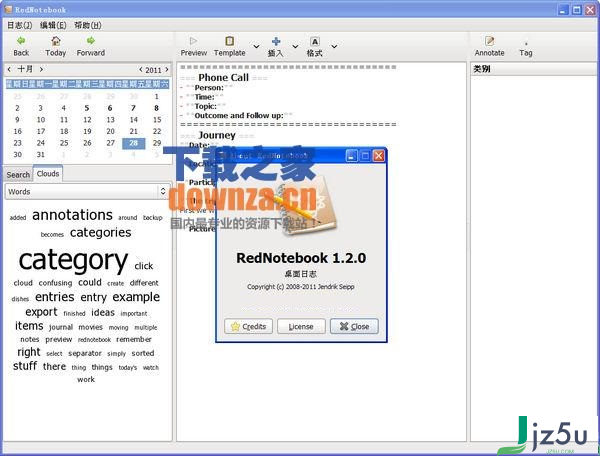Click the Tag toolbar item
Image resolution: width=600 pixels, height=456 pixels.
pyautogui.click(x=526, y=49)
